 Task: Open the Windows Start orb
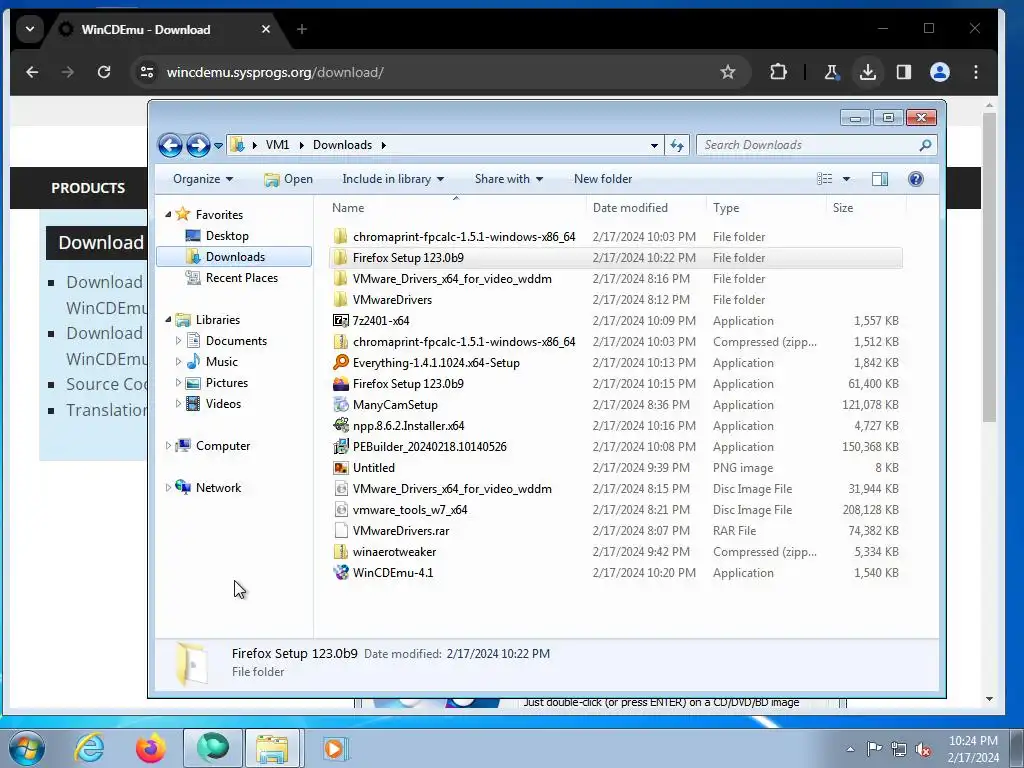coord(27,748)
